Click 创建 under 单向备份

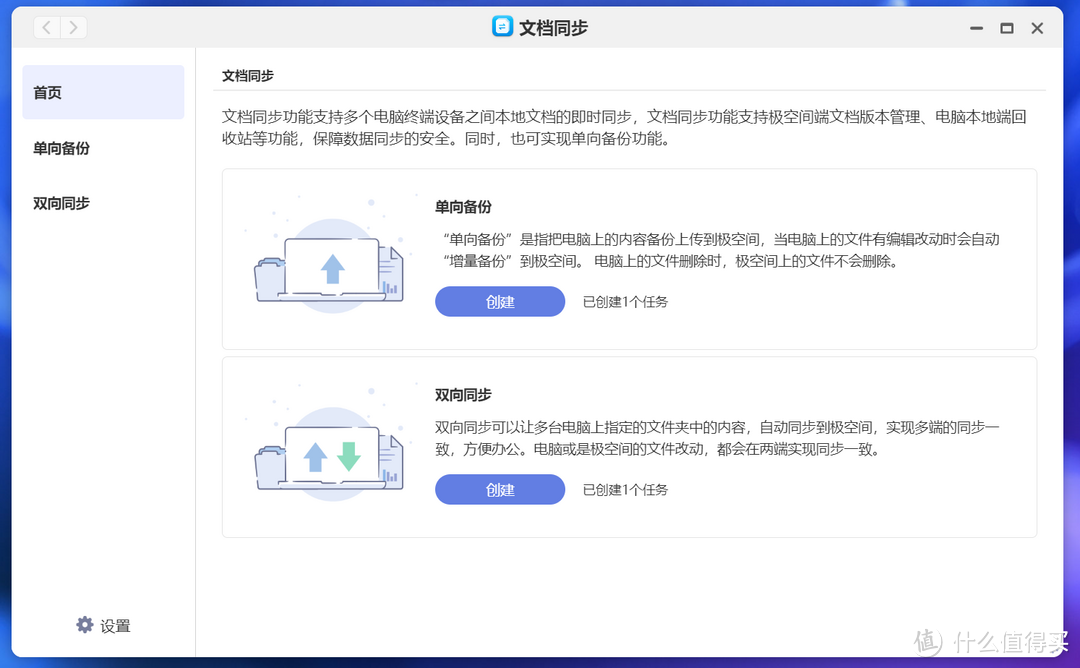500,301
